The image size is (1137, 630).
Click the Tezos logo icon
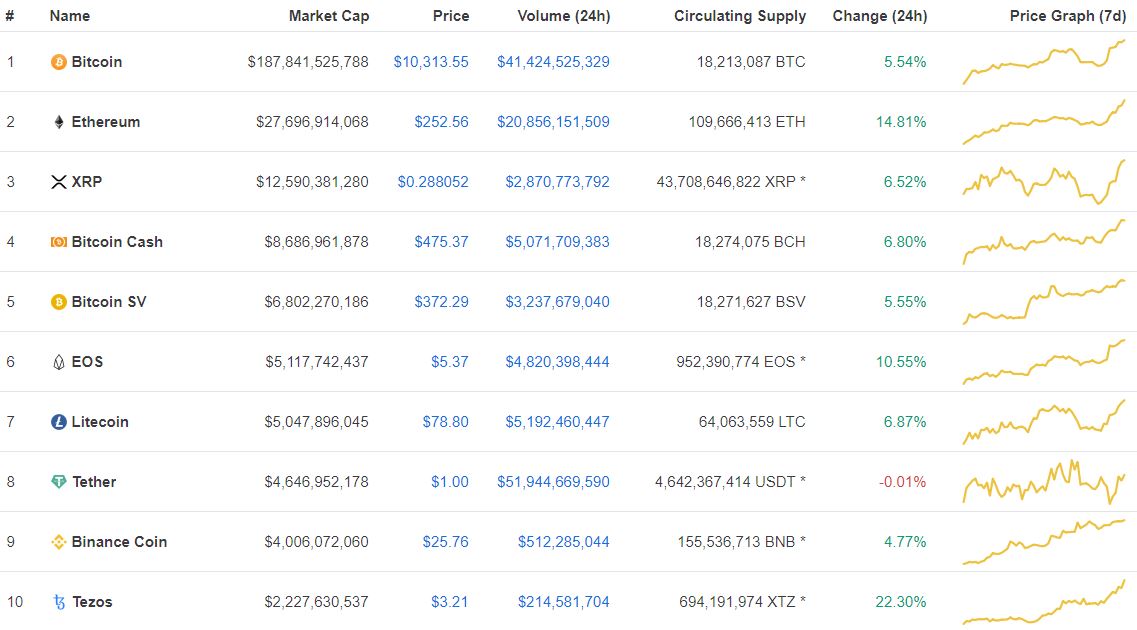59,602
